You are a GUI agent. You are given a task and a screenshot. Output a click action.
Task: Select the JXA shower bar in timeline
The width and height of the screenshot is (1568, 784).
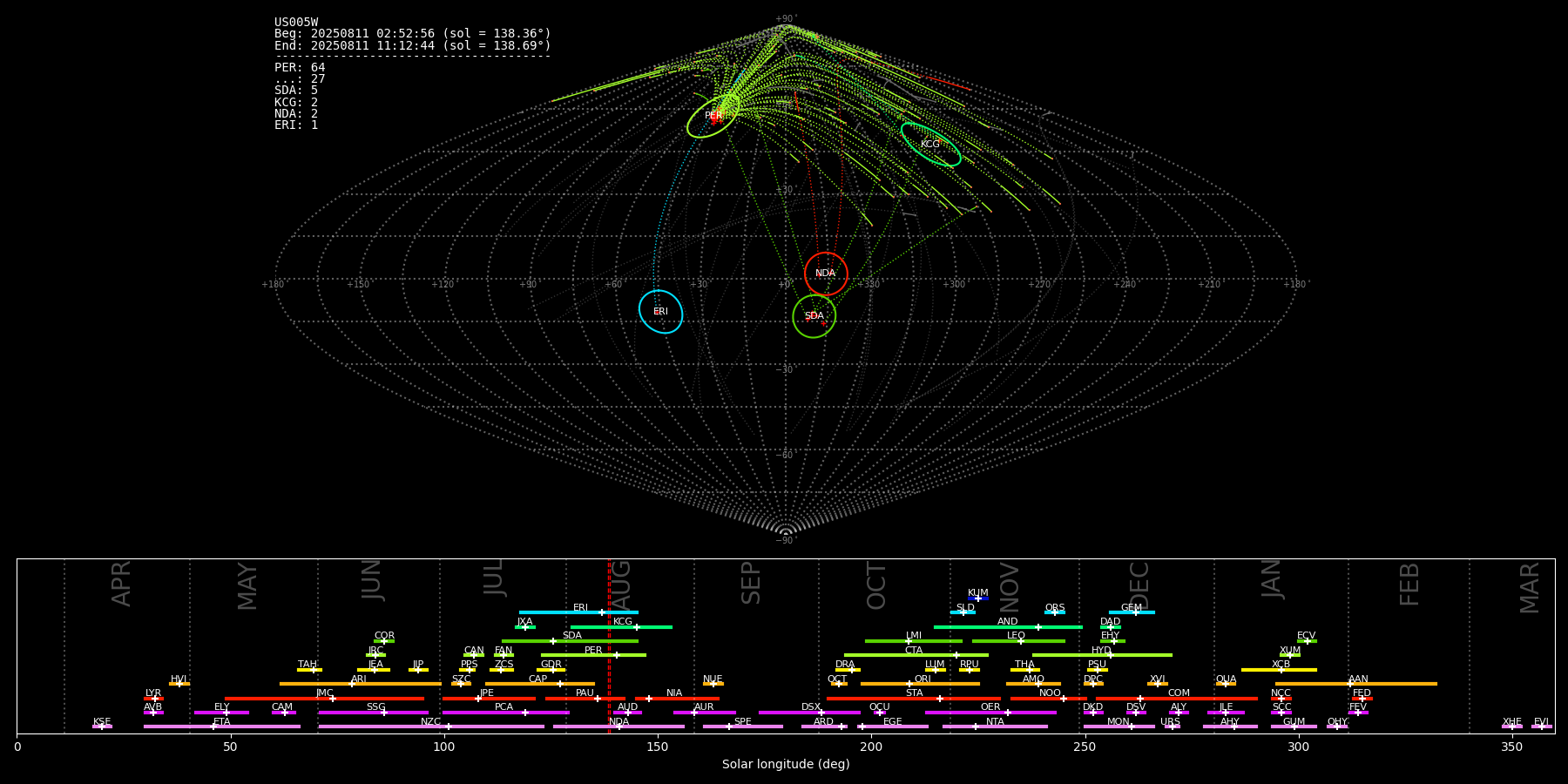525,626
